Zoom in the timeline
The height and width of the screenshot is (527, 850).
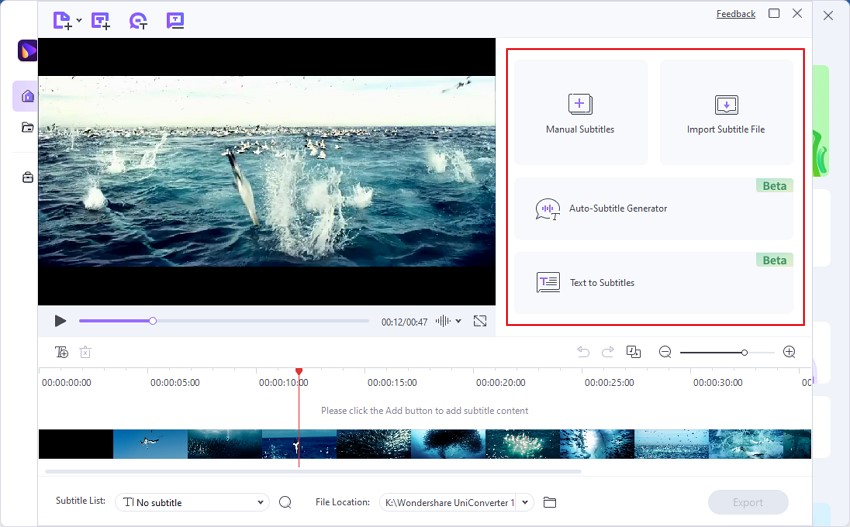coord(789,352)
